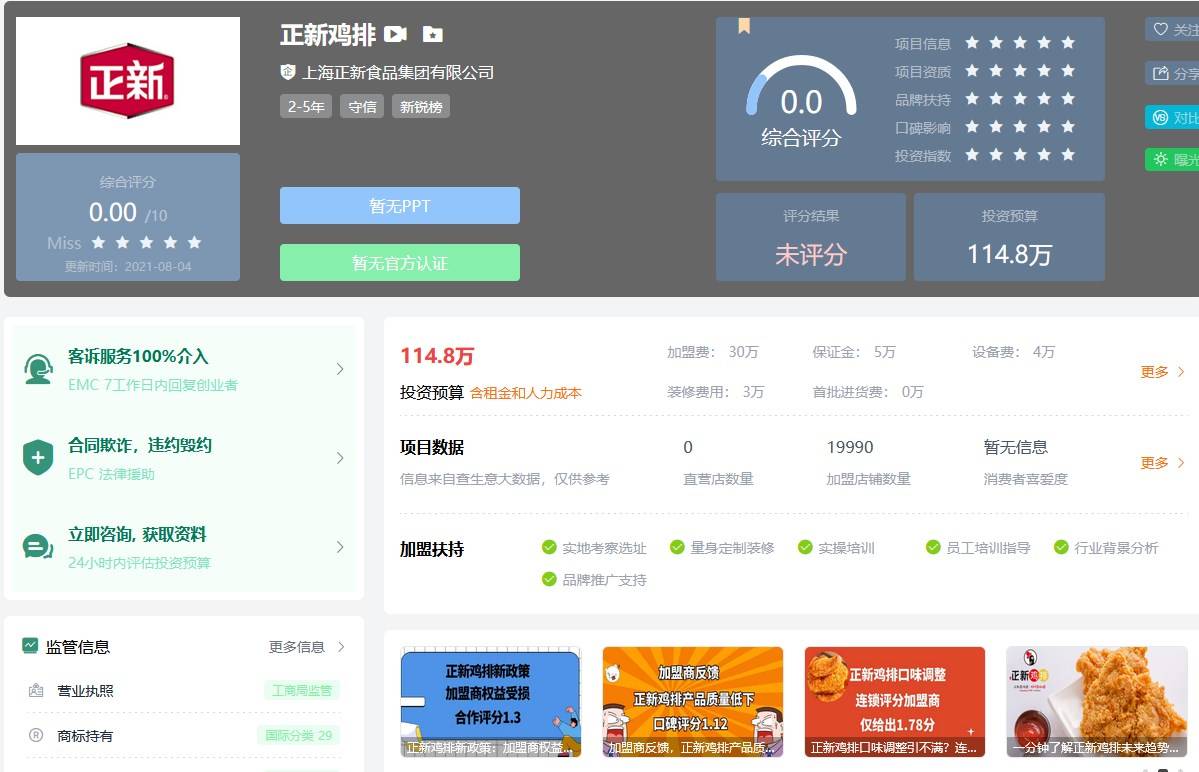Screen dimensions: 1199x772
Task: Click the 暂无官方认证 button
Action: point(400,263)
